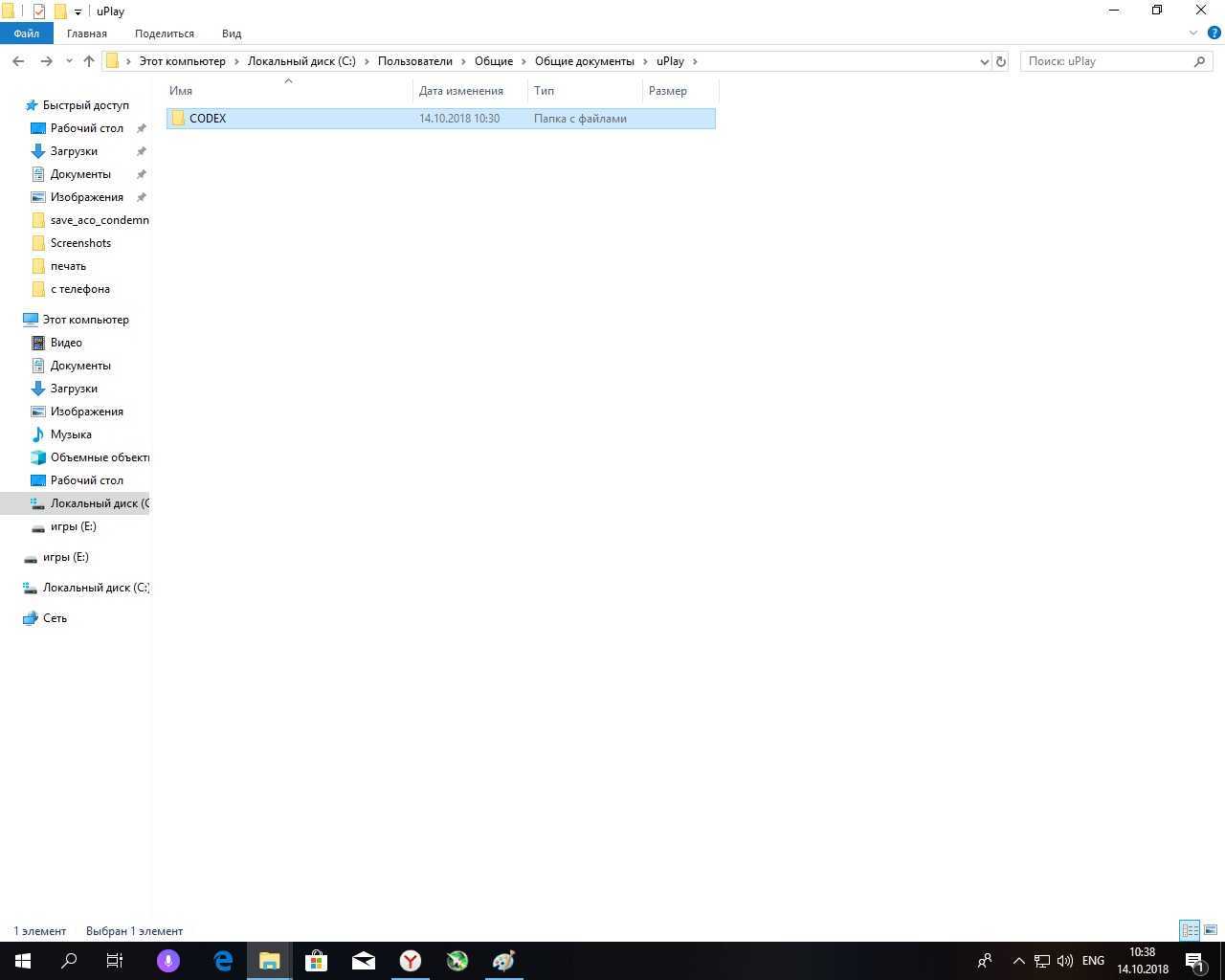The height and width of the screenshot is (980, 1225).
Task: Open the Help question mark icon
Action: [1214, 33]
